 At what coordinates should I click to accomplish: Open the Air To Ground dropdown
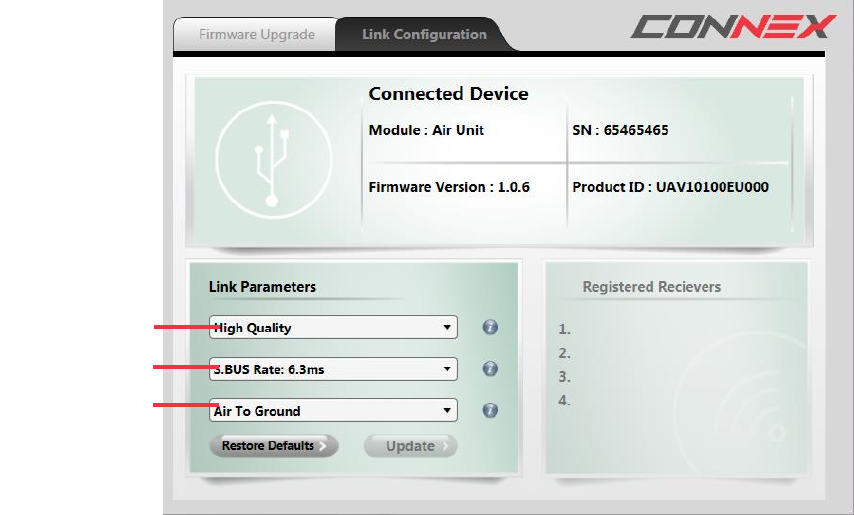point(333,410)
